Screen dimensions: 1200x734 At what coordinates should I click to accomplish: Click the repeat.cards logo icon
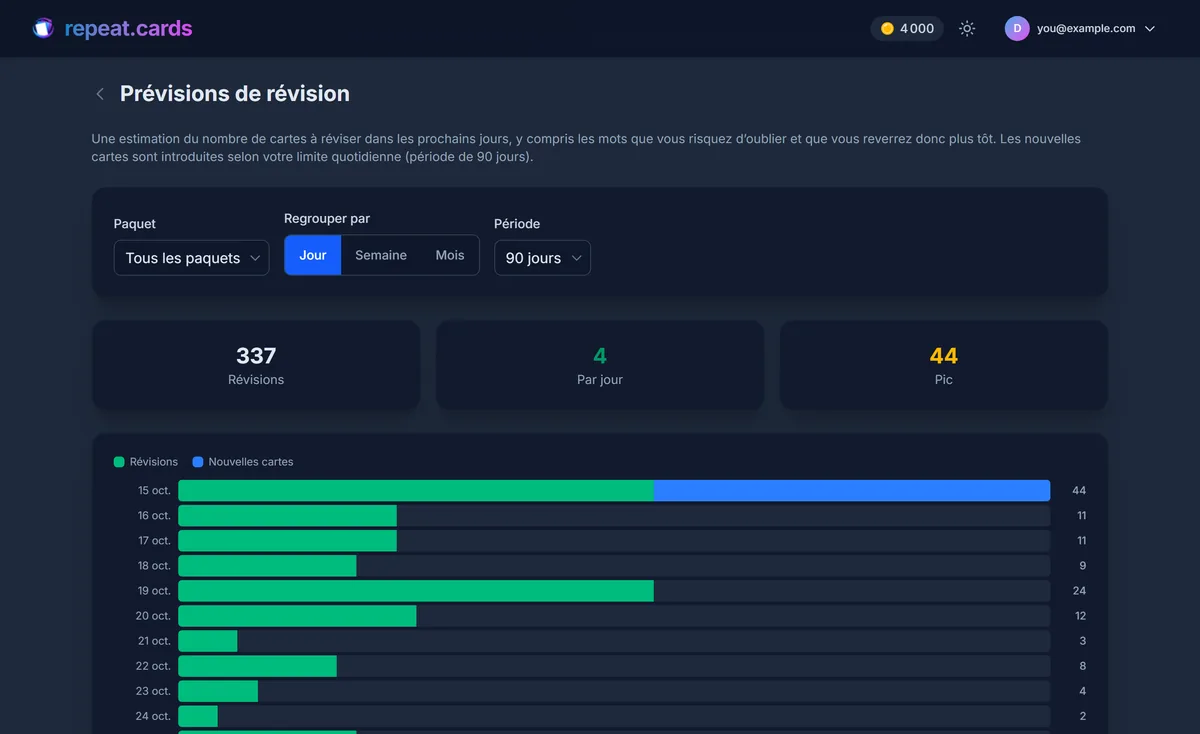43,28
